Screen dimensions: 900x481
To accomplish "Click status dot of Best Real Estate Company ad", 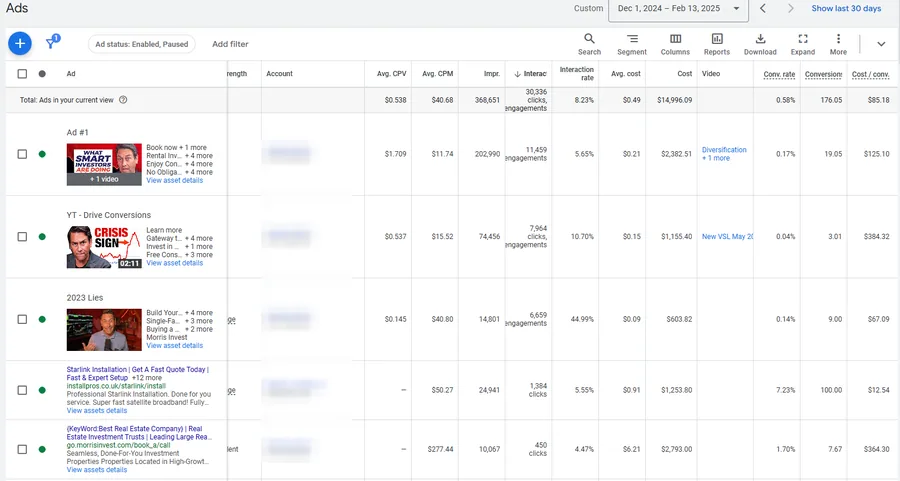I will [x=42, y=449].
